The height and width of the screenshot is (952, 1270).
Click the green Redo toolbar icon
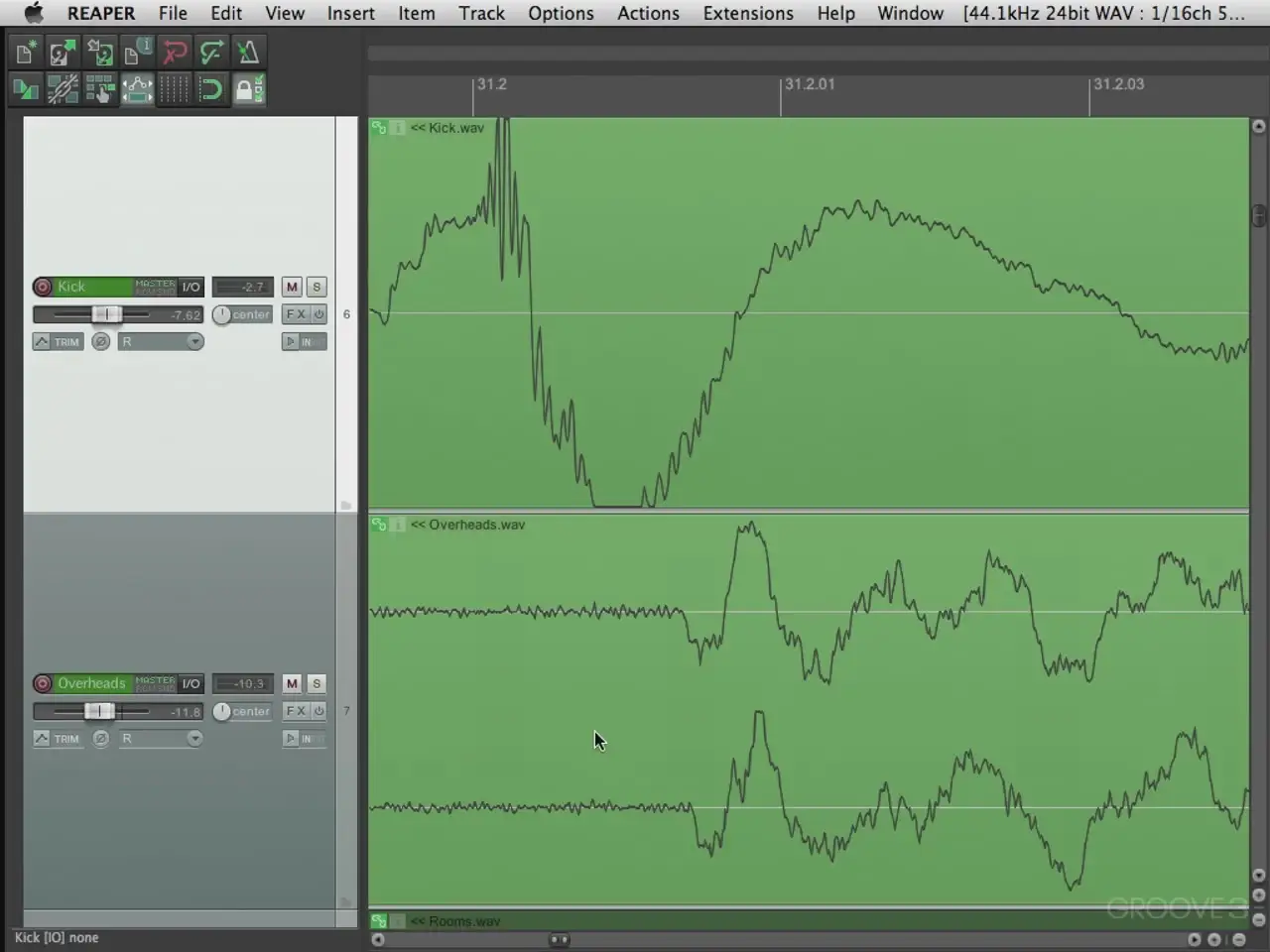click(x=211, y=53)
